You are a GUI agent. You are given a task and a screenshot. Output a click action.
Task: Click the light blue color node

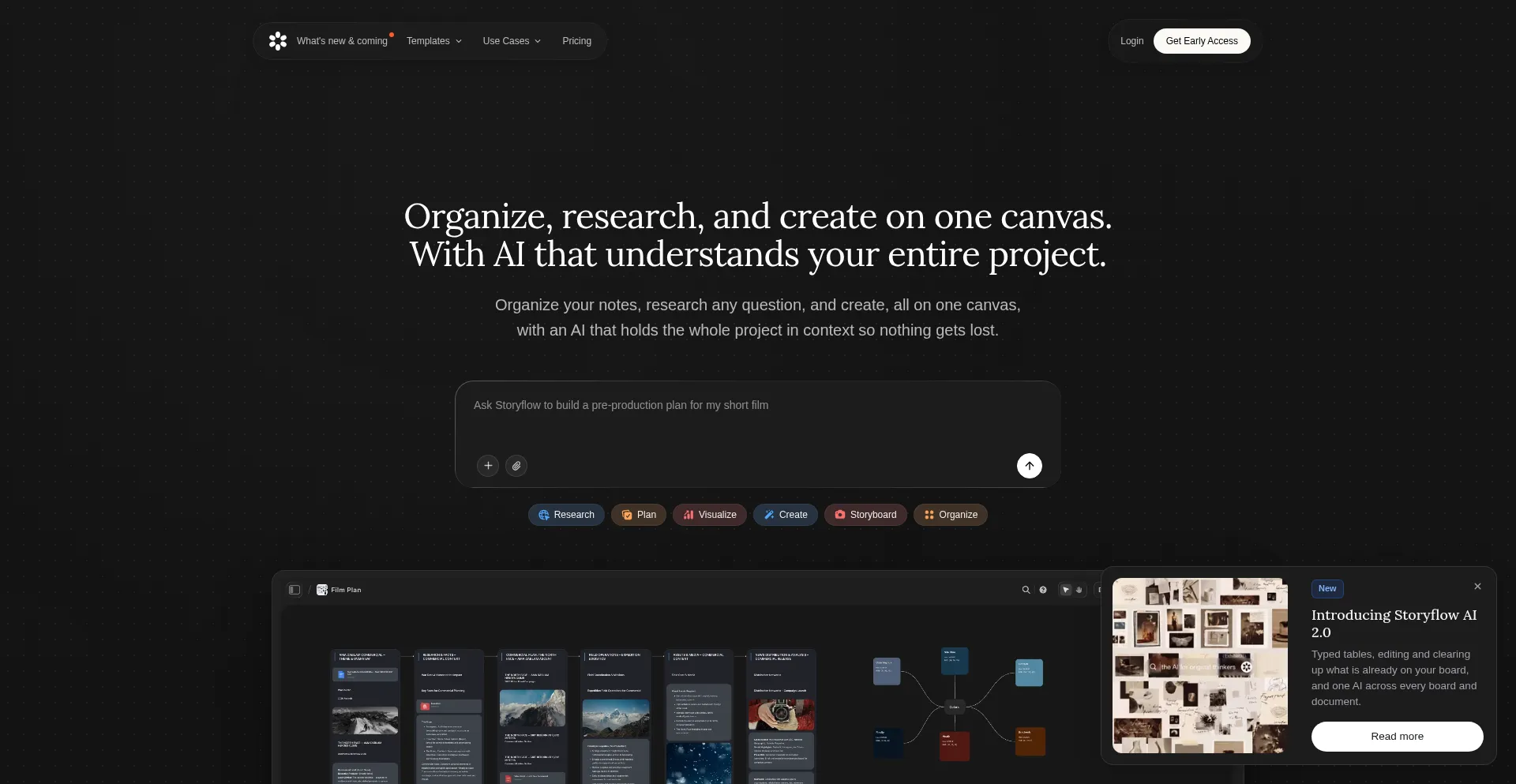pos(1029,673)
